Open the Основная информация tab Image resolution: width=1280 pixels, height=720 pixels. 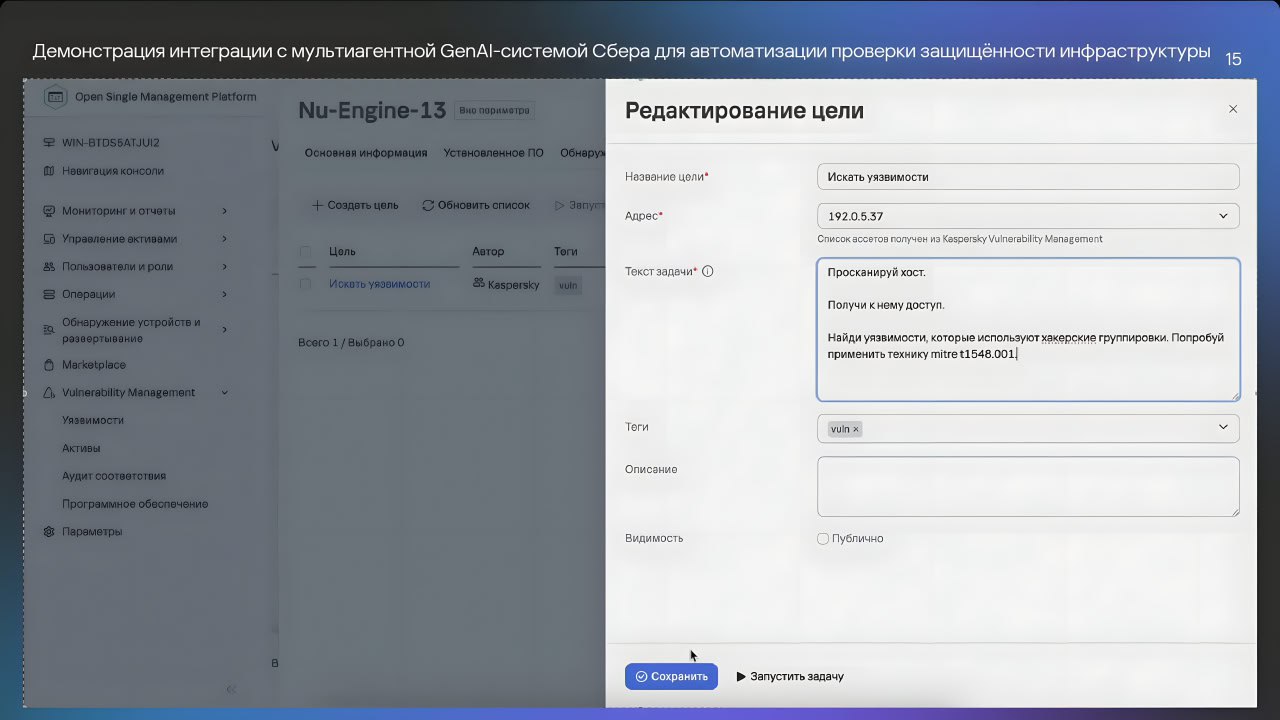pyautogui.click(x=365, y=153)
